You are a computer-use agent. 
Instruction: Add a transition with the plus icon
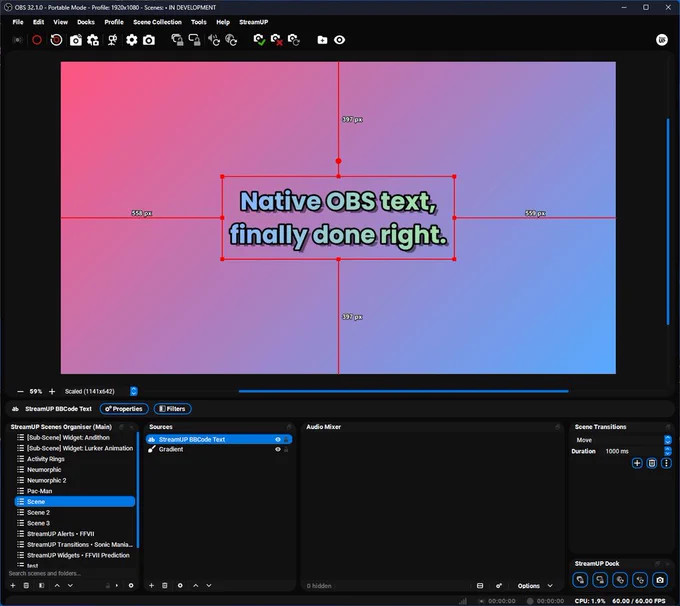tap(637, 463)
